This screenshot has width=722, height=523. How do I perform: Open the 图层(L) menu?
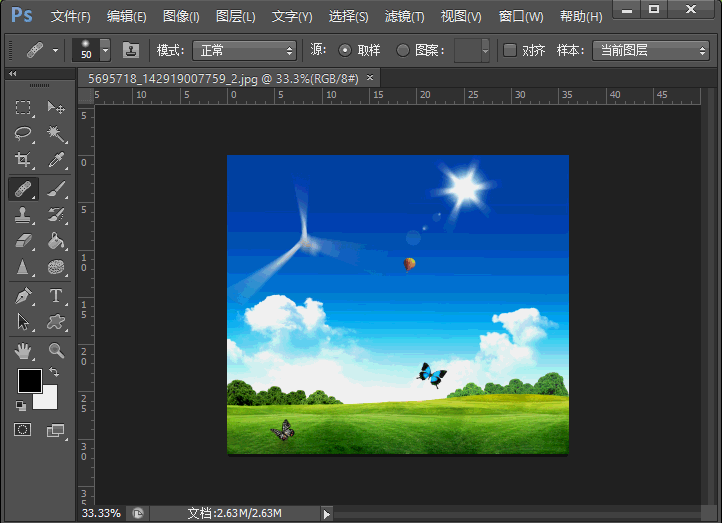point(236,17)
